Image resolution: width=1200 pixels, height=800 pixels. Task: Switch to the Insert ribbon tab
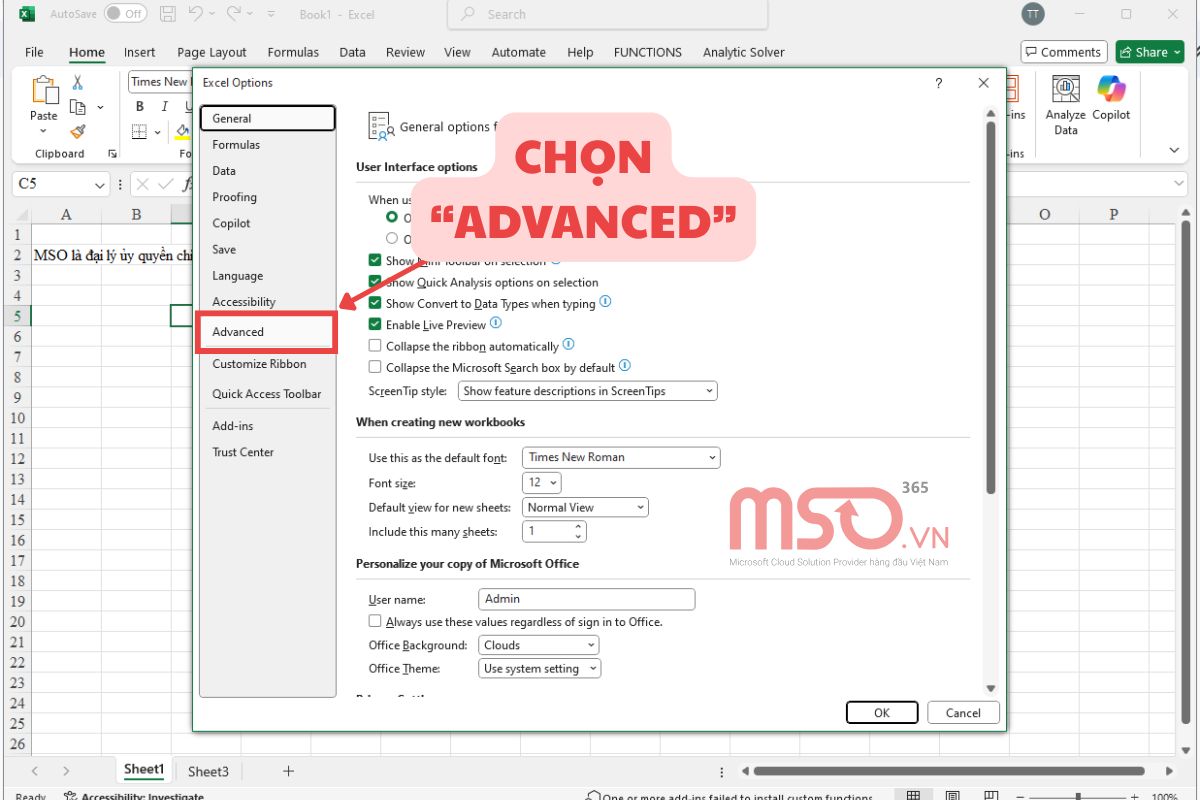point(139,52)
